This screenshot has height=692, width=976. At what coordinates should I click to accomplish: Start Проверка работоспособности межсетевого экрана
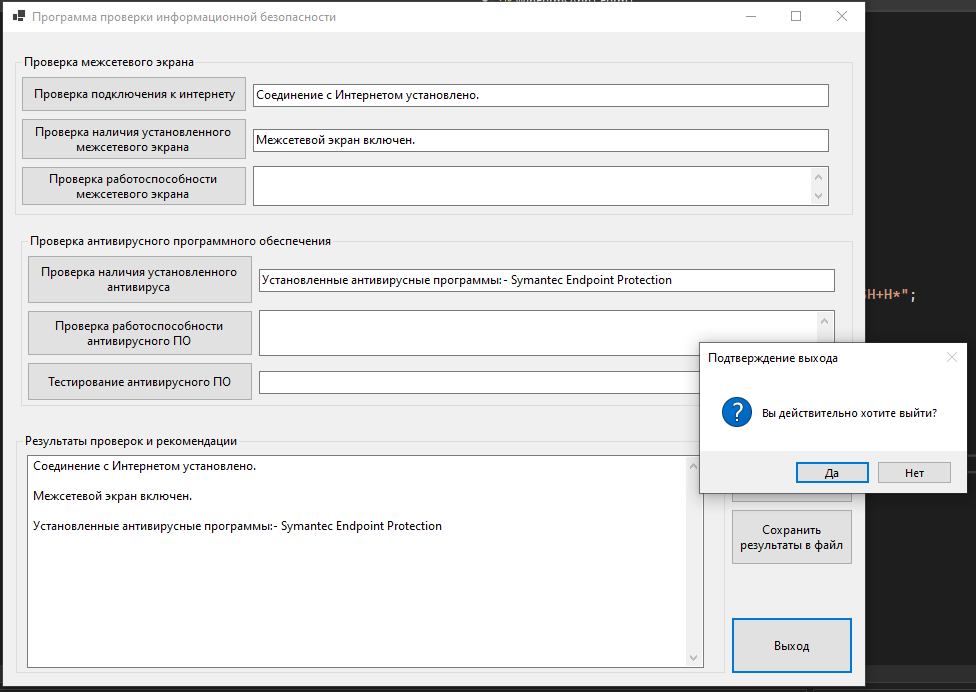[x=134, y=186]
